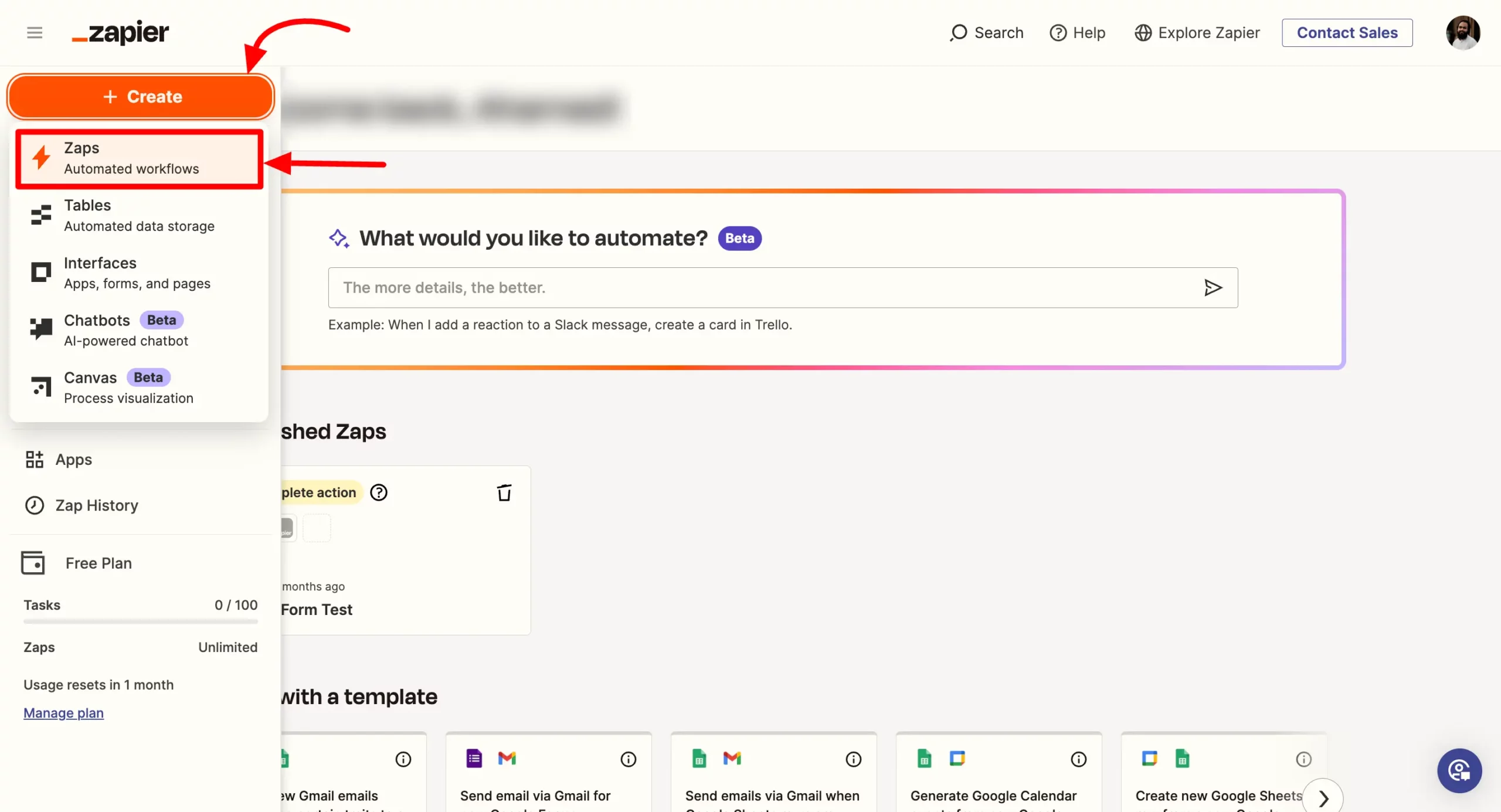The height and width of the screenshot is (812, 1501).
Task: Open the support chat bubble icon
Action: click(x=1459, y=770)
